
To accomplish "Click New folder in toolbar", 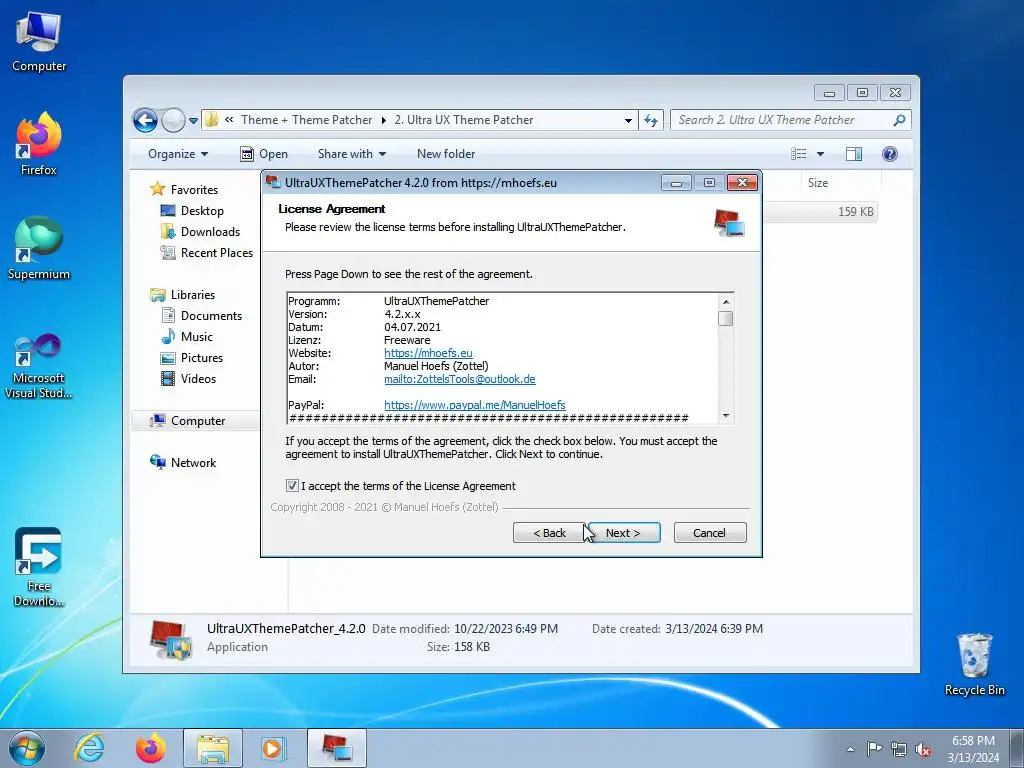I will [x=446, y=154].
